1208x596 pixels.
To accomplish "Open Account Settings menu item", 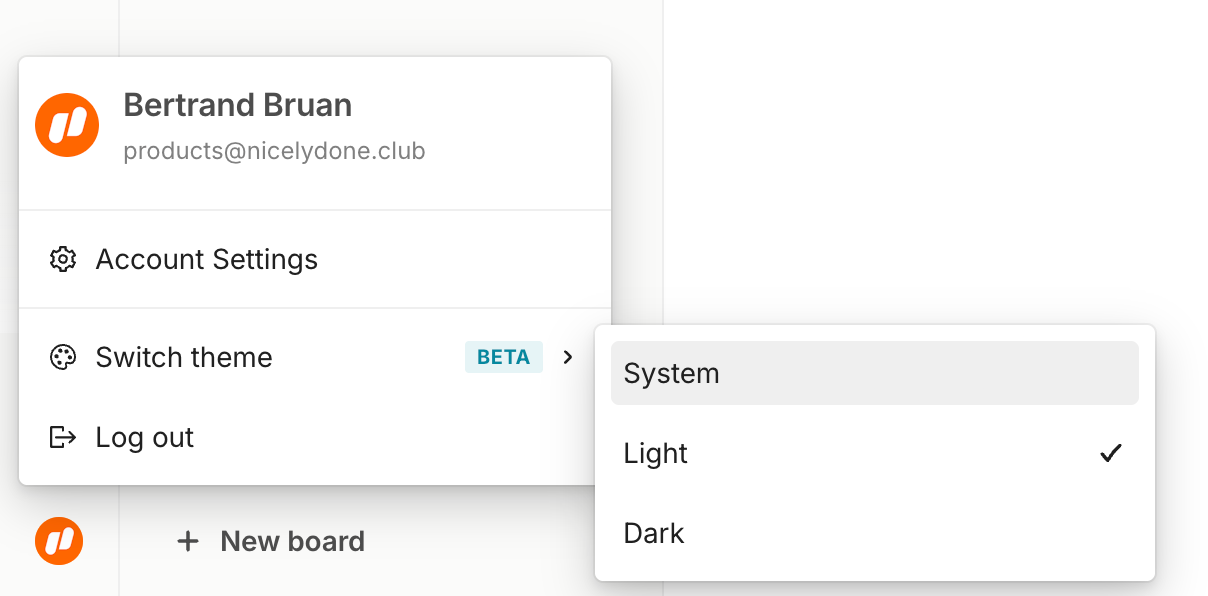I will click(207, 260).
